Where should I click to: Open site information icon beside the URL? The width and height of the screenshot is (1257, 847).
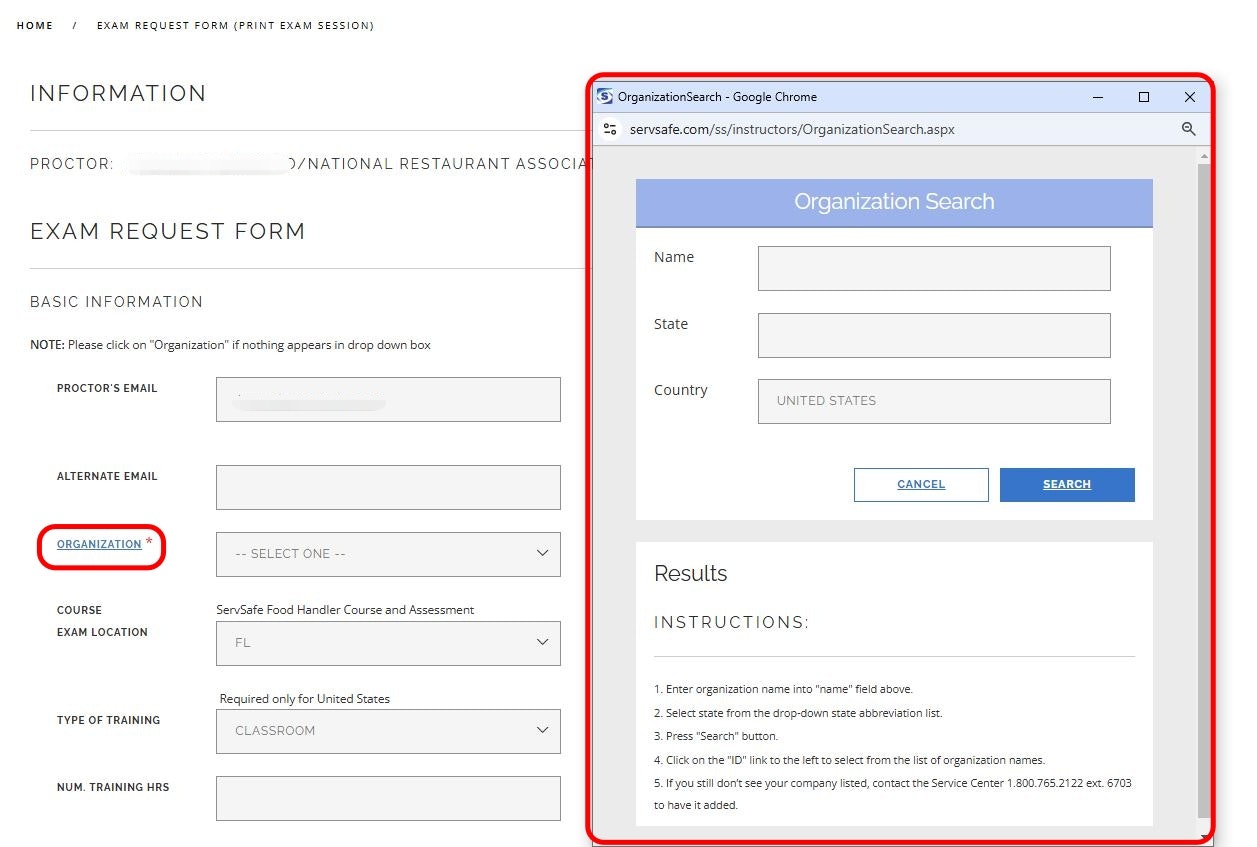(x=610, y=129)
